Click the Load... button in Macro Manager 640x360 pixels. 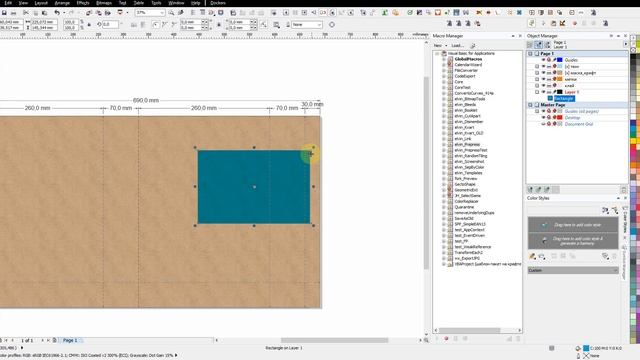click(x=458, y=46)
